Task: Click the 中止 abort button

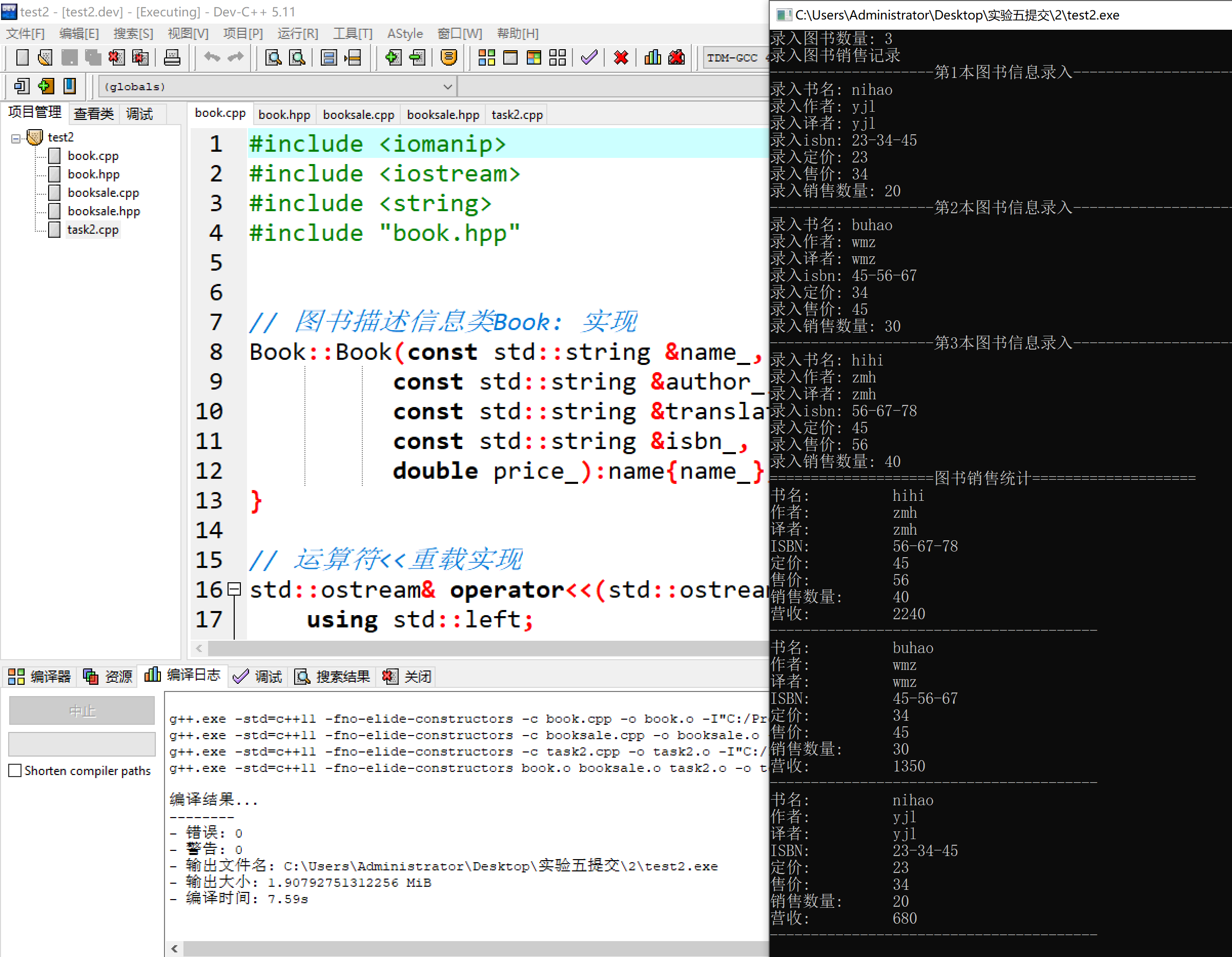Action: click(82, 710)
